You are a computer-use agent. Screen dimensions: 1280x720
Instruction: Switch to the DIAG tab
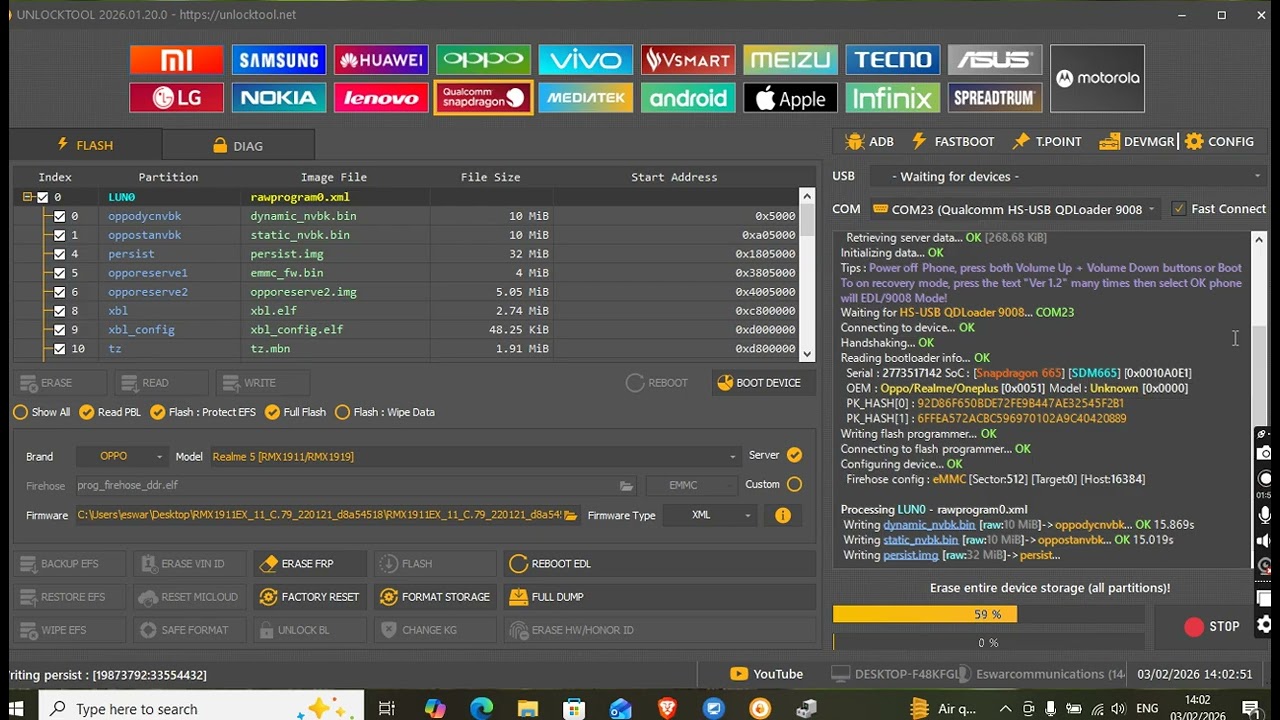pyautogui.click(x=238, y=145)
